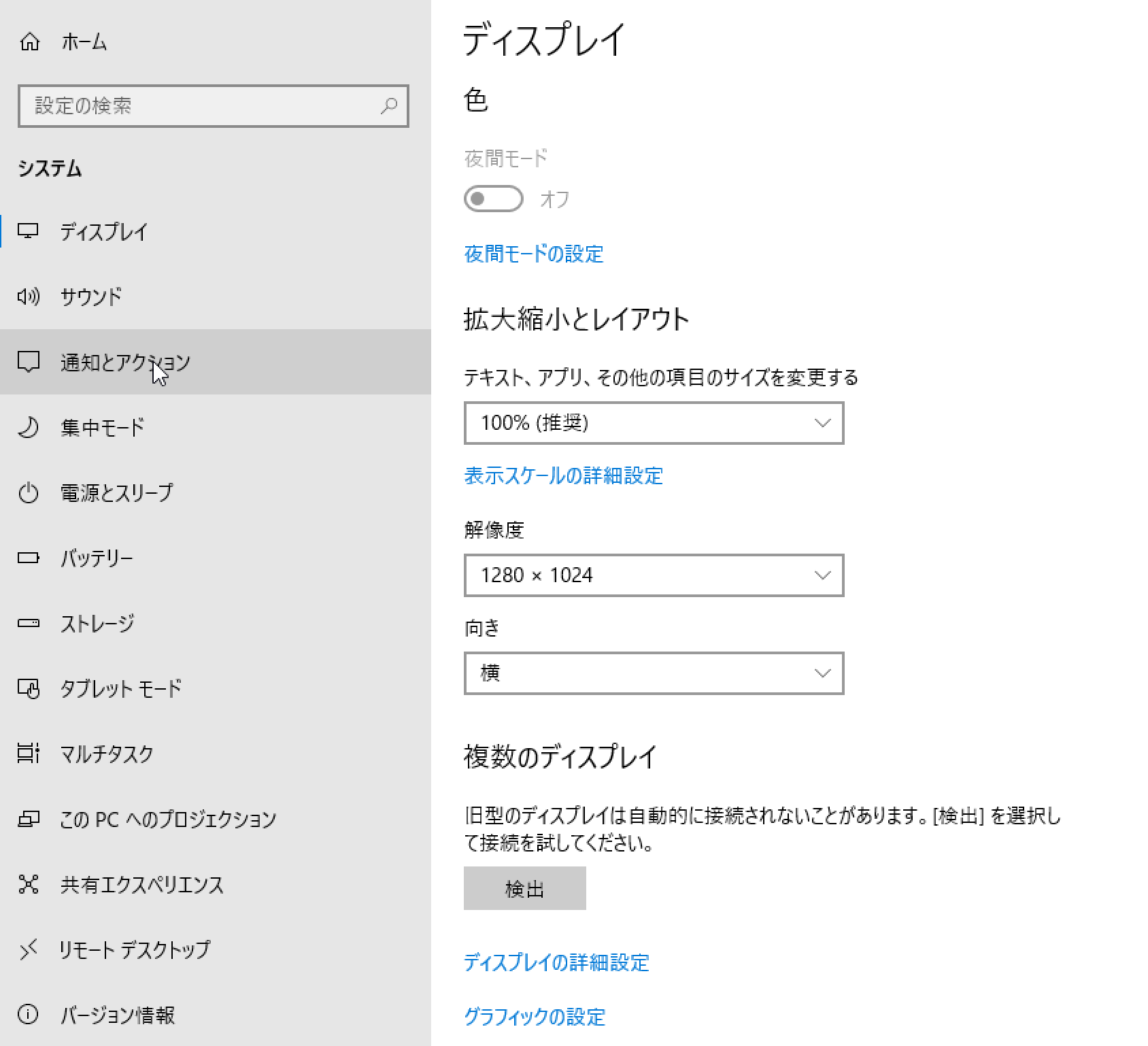The width and height of the screenshot is (1148, 1046).
Task: Open the 向き orientation dropdown showing 横
Action: tap(654, 673)
